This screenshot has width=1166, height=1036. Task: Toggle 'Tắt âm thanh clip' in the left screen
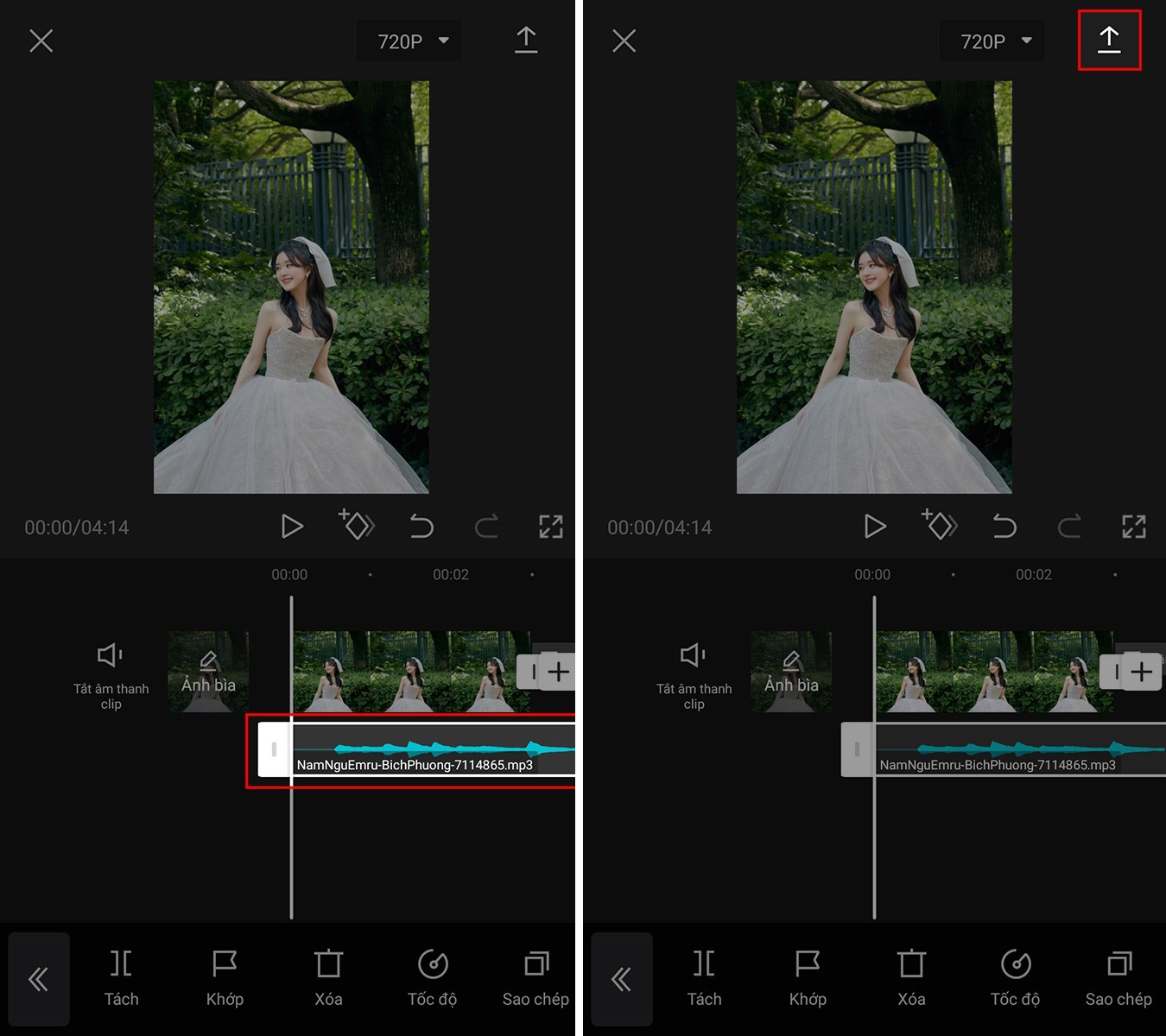[111, 675]
